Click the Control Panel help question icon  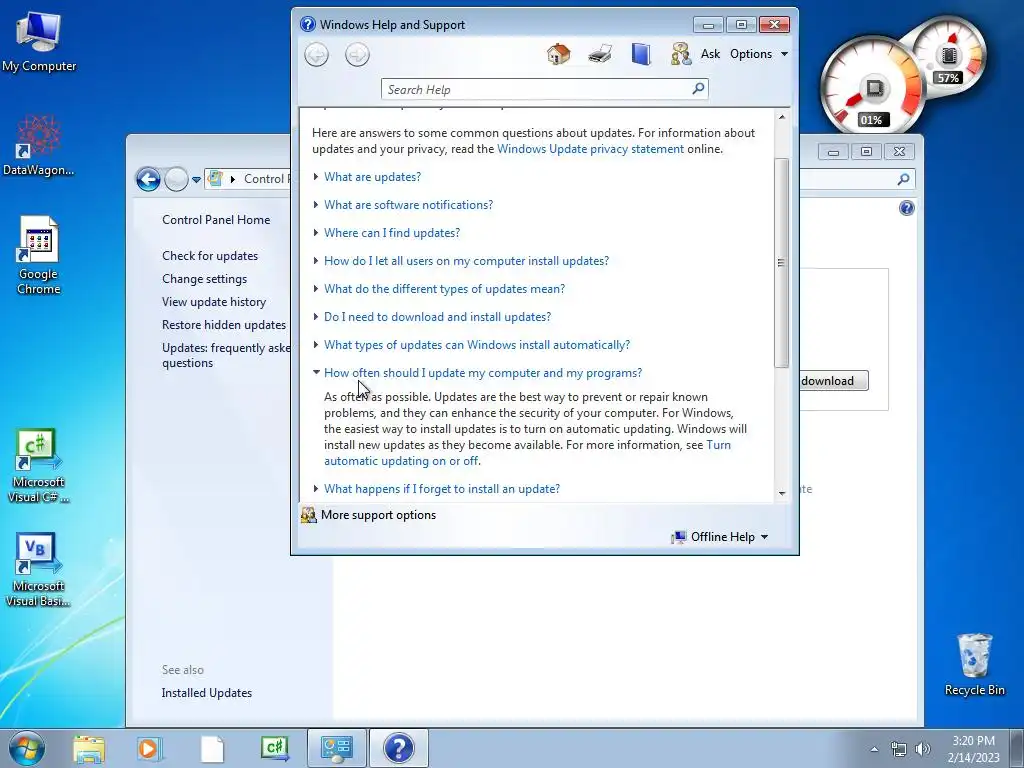(x=906, y=208)
